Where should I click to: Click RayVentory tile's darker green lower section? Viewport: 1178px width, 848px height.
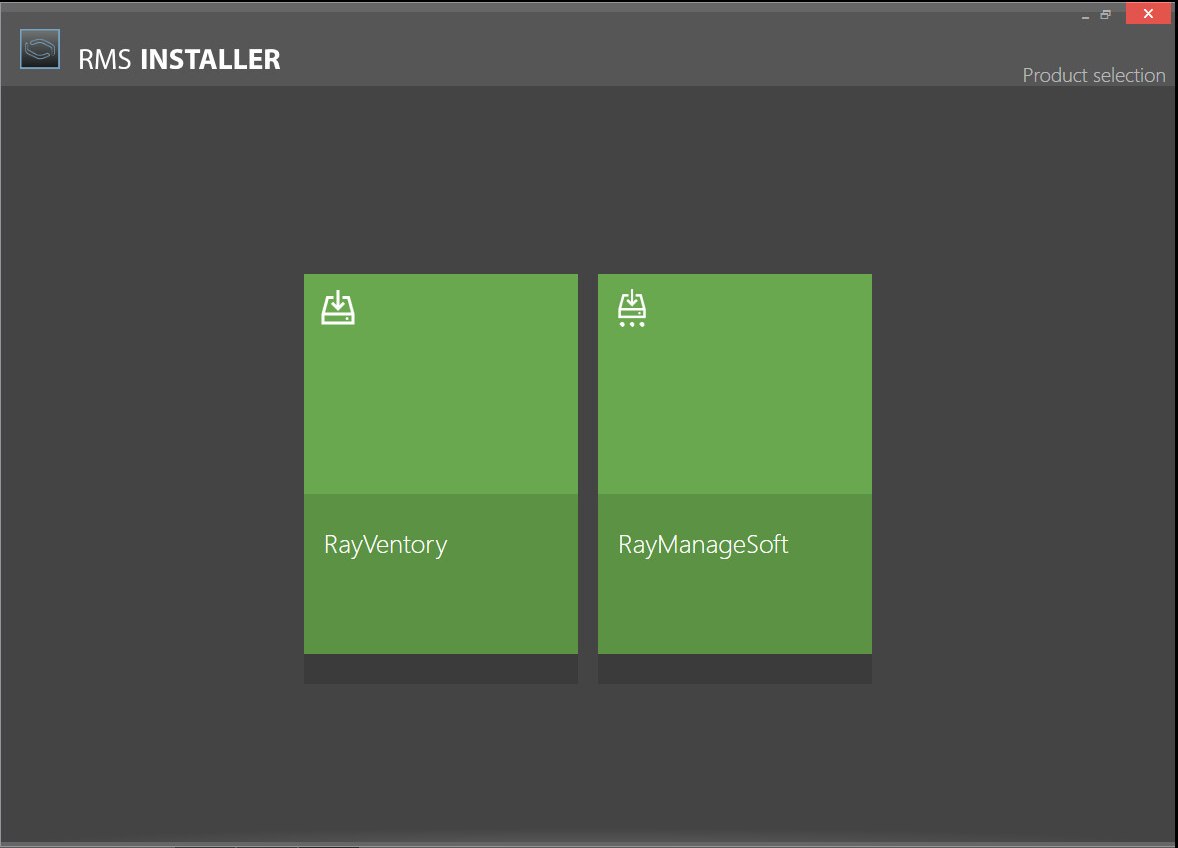coord(440,610)
